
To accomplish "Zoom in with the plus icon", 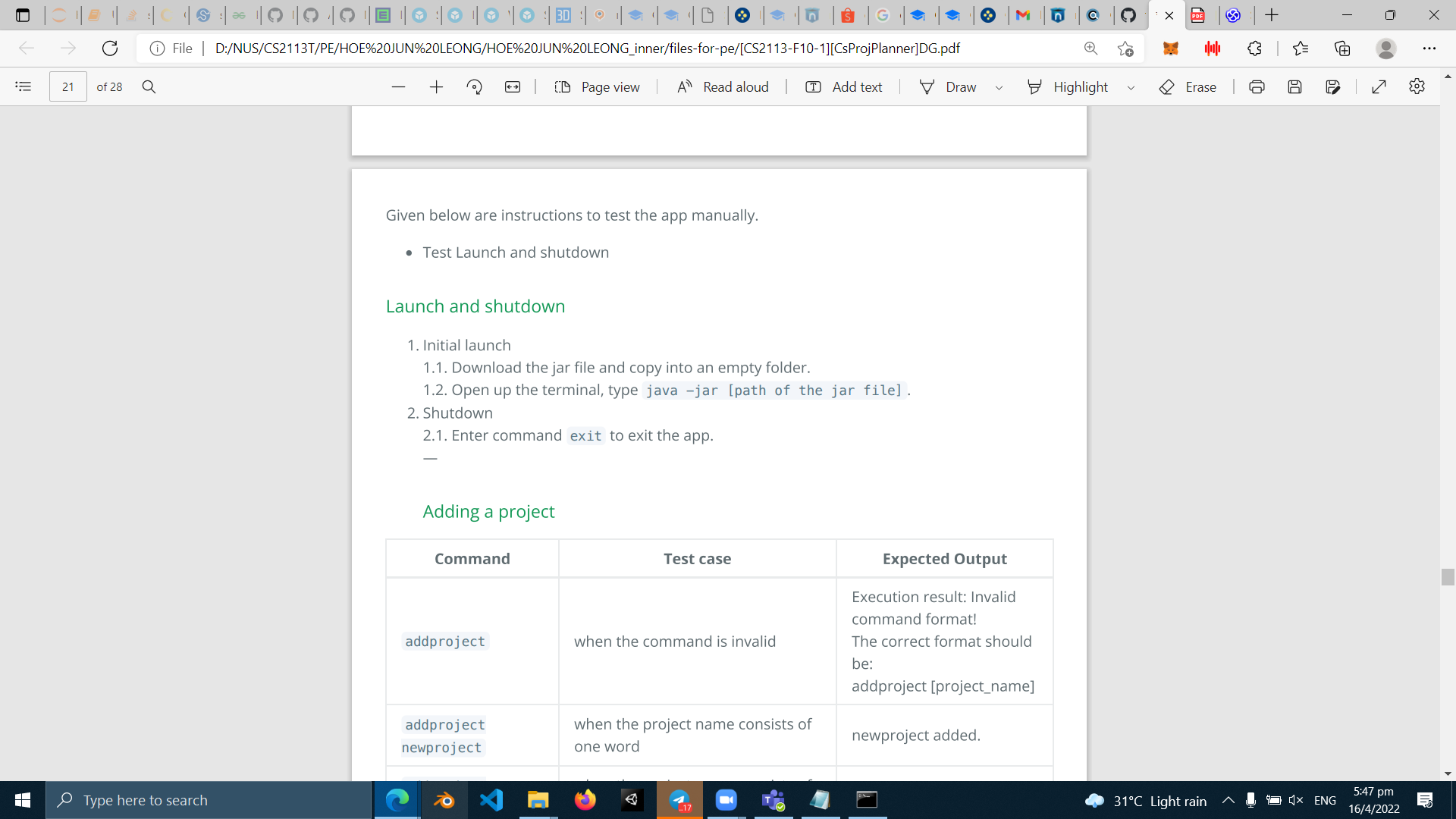I will coord(436,87).
